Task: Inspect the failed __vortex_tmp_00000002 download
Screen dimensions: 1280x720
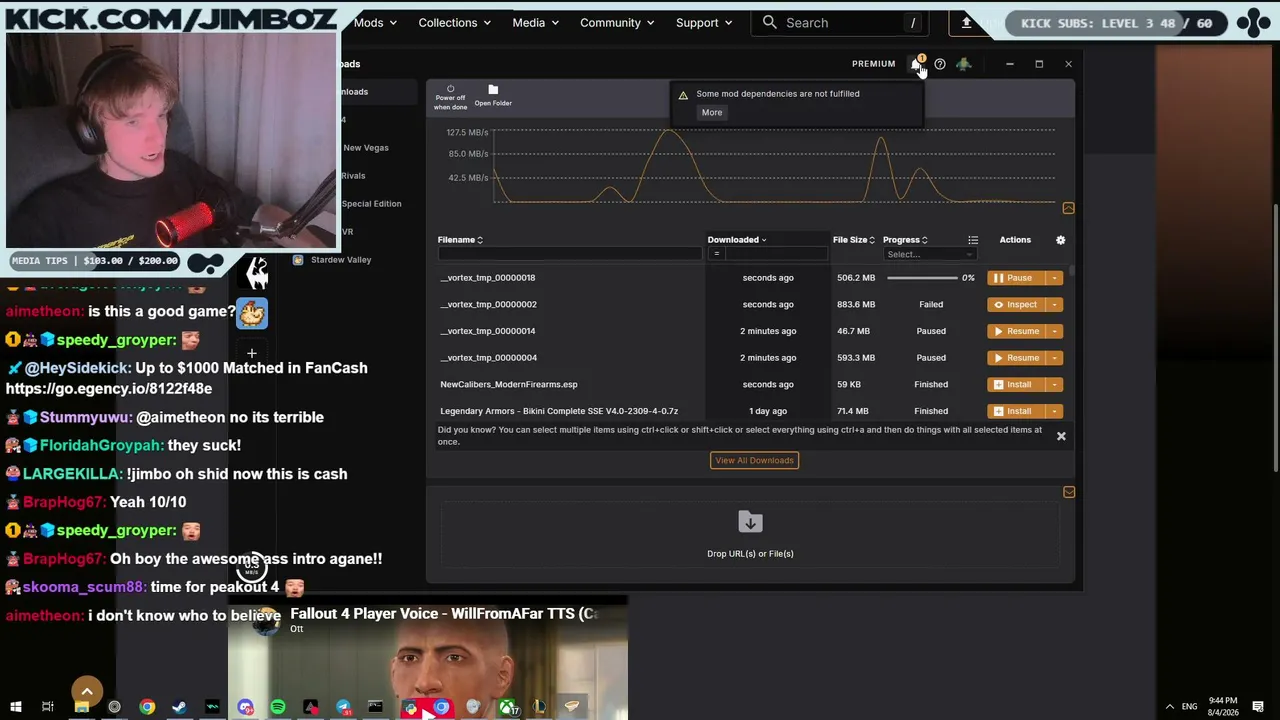Action: coord(1015,305)
